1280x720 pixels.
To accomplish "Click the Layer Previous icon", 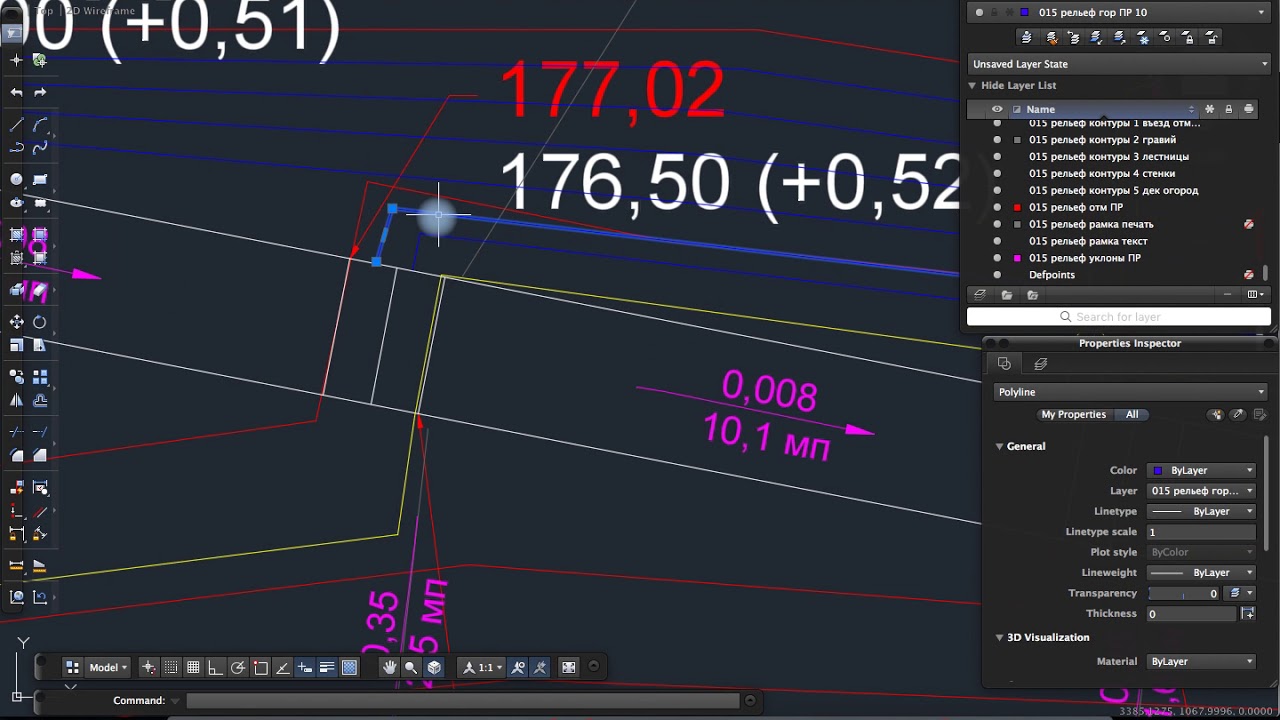I will coord(1074,37).
